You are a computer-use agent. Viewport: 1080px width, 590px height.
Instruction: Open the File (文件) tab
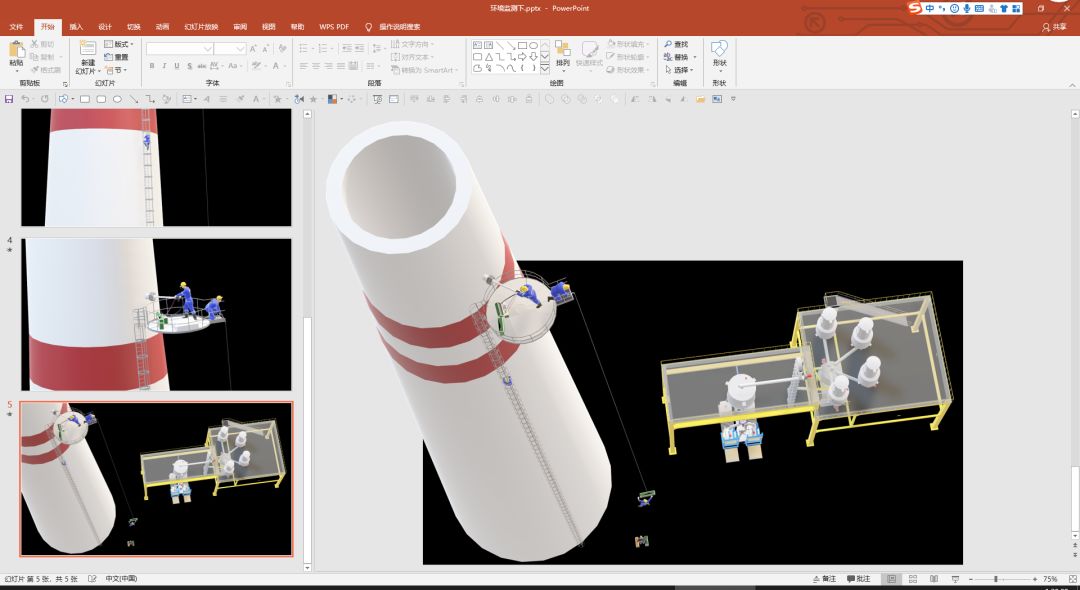tap(17, 27)
